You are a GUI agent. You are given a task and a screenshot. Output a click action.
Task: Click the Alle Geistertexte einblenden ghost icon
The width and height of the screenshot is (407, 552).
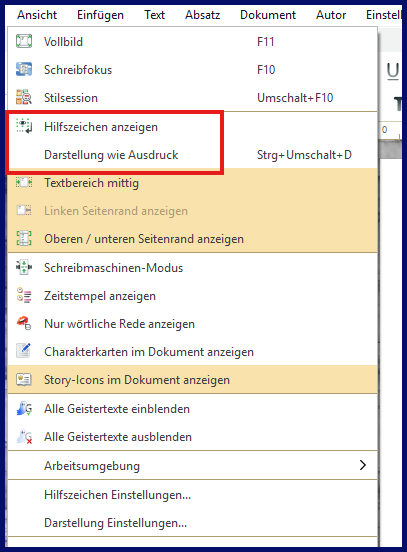24,408
